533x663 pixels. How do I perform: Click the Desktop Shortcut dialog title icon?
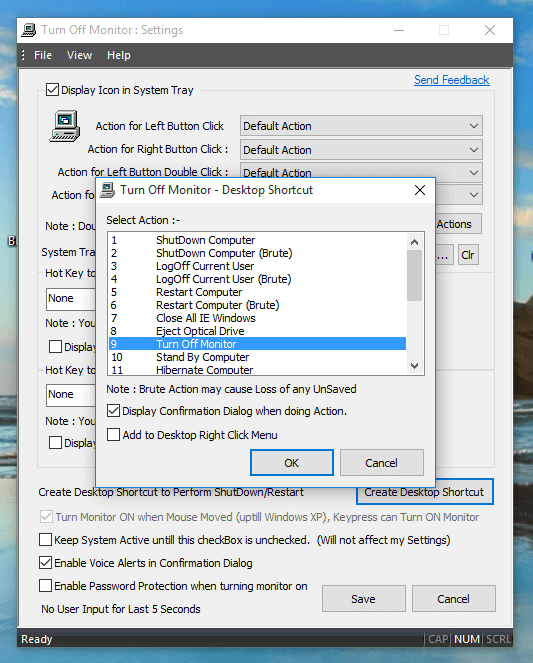pyautogui.click(x=107, y=190)
